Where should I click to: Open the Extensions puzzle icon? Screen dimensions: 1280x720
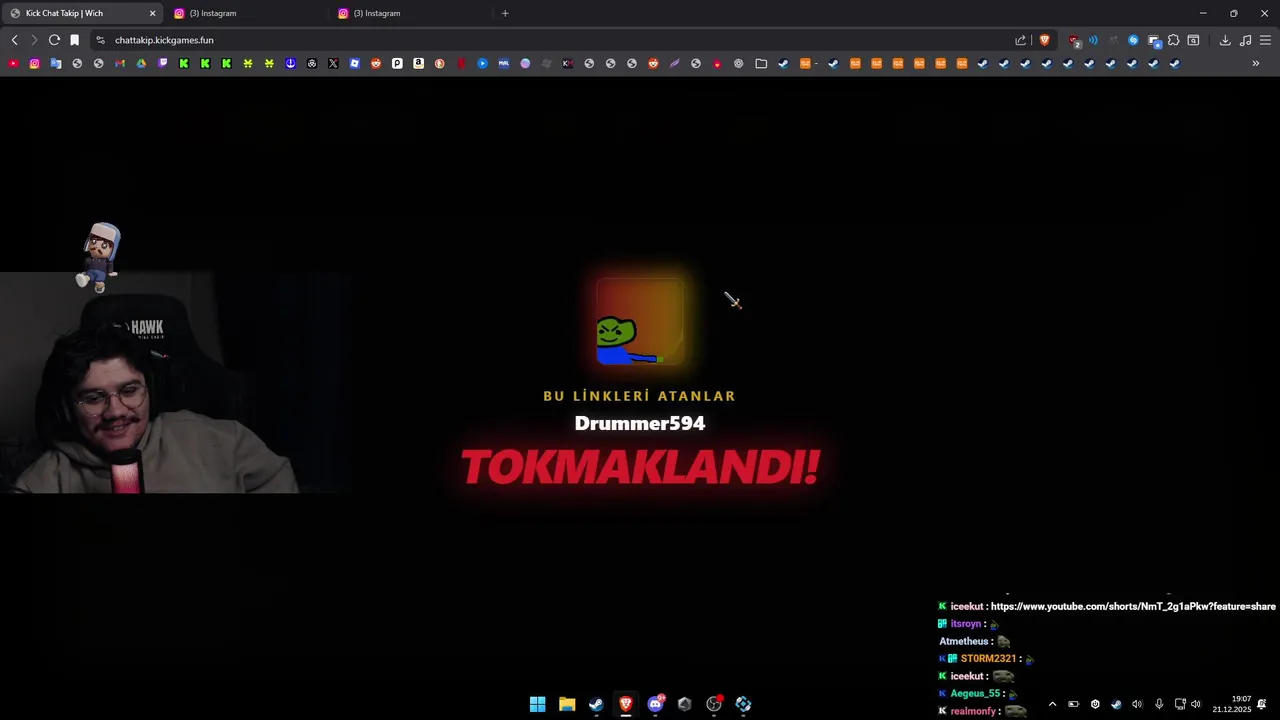click(1173, 40)
